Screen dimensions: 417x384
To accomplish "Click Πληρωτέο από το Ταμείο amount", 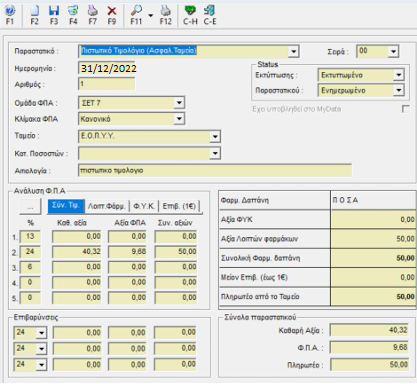I will 373,297.
